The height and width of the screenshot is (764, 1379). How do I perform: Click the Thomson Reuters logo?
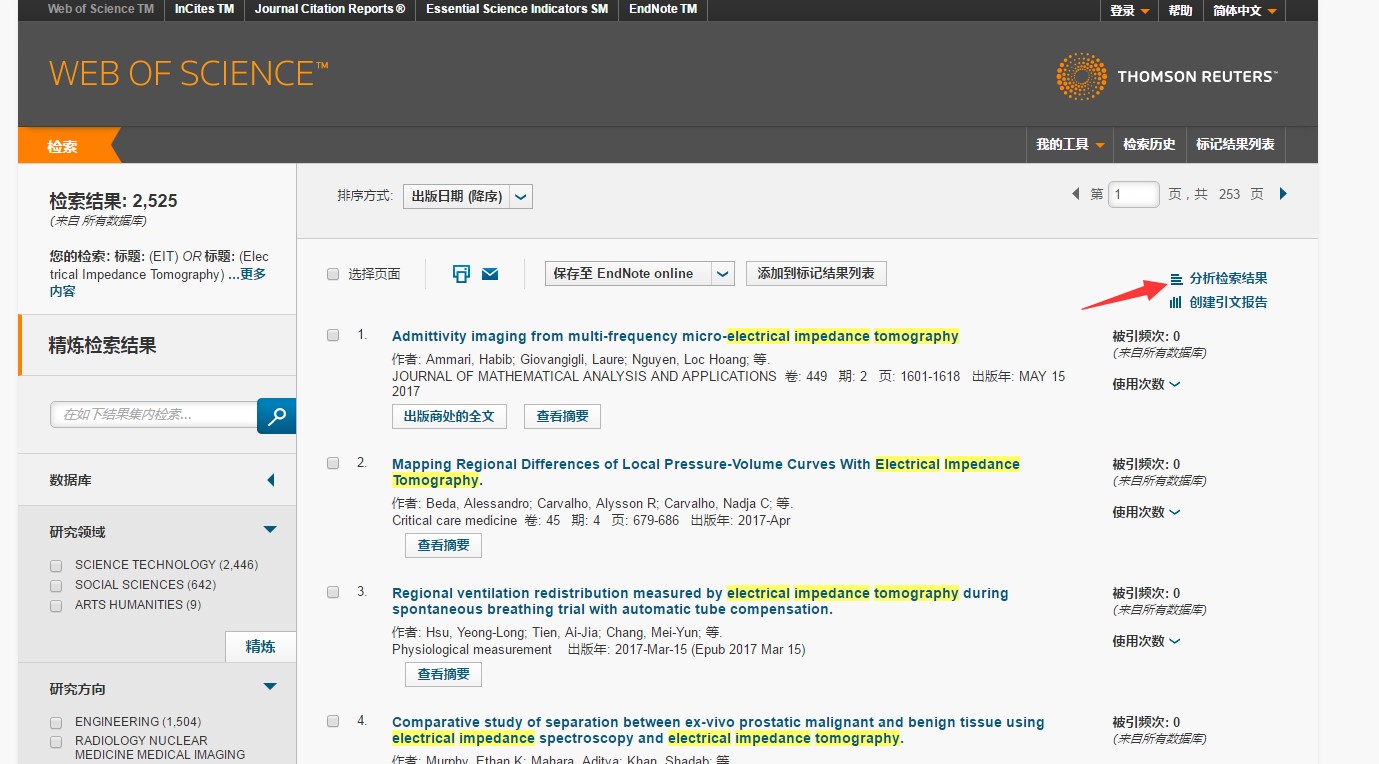[x=1166, y=76]
